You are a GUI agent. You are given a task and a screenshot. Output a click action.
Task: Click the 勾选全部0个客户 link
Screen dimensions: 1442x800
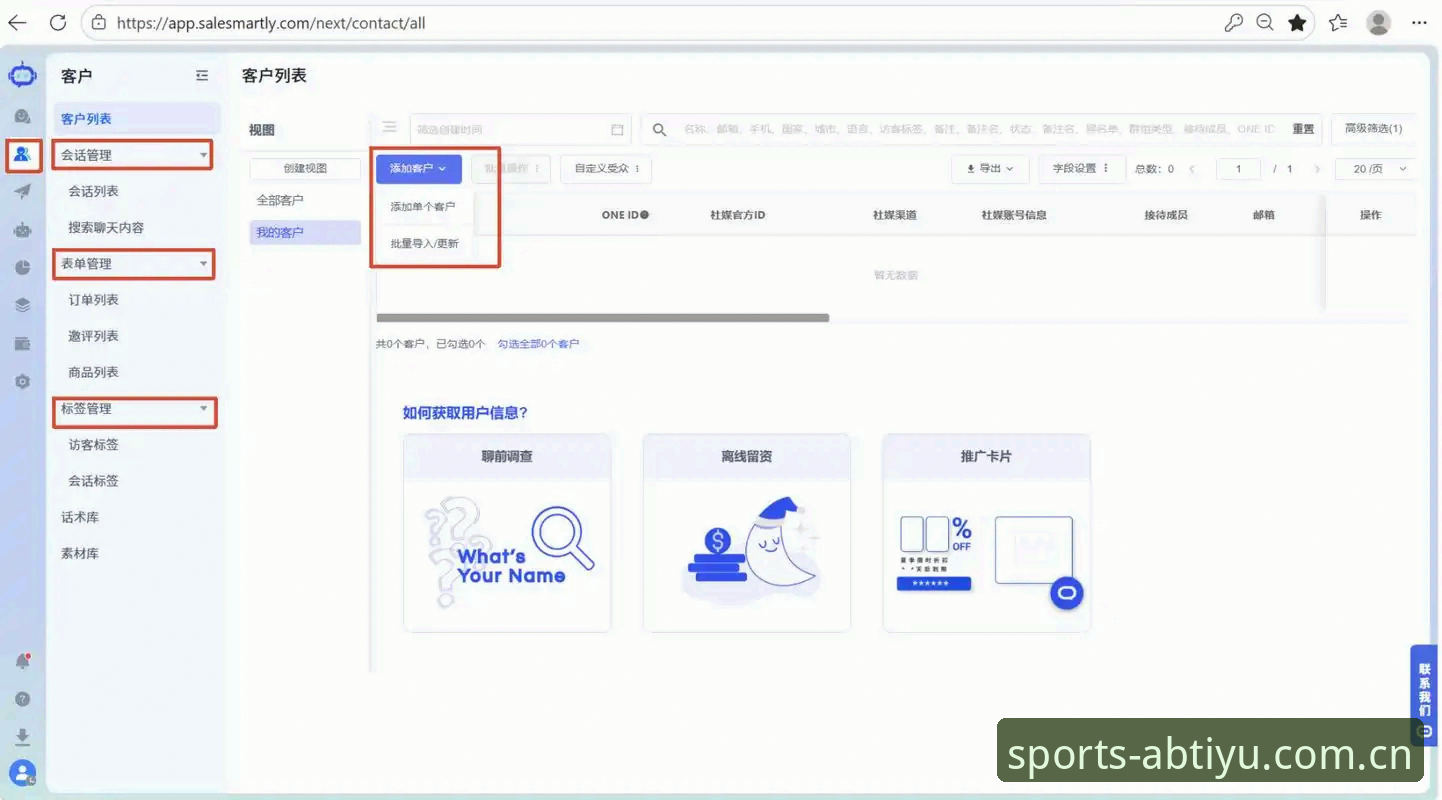click(538, 344)
